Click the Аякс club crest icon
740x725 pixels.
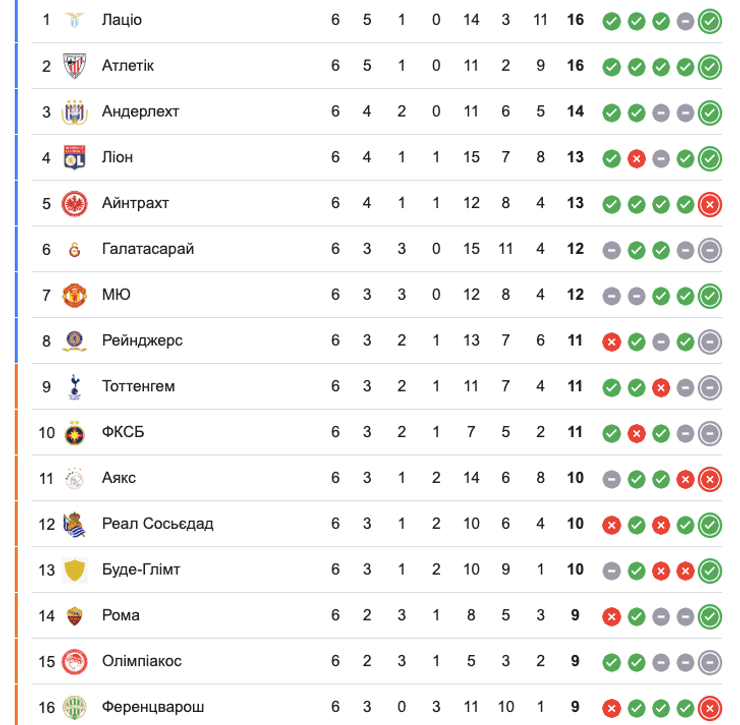74,478
